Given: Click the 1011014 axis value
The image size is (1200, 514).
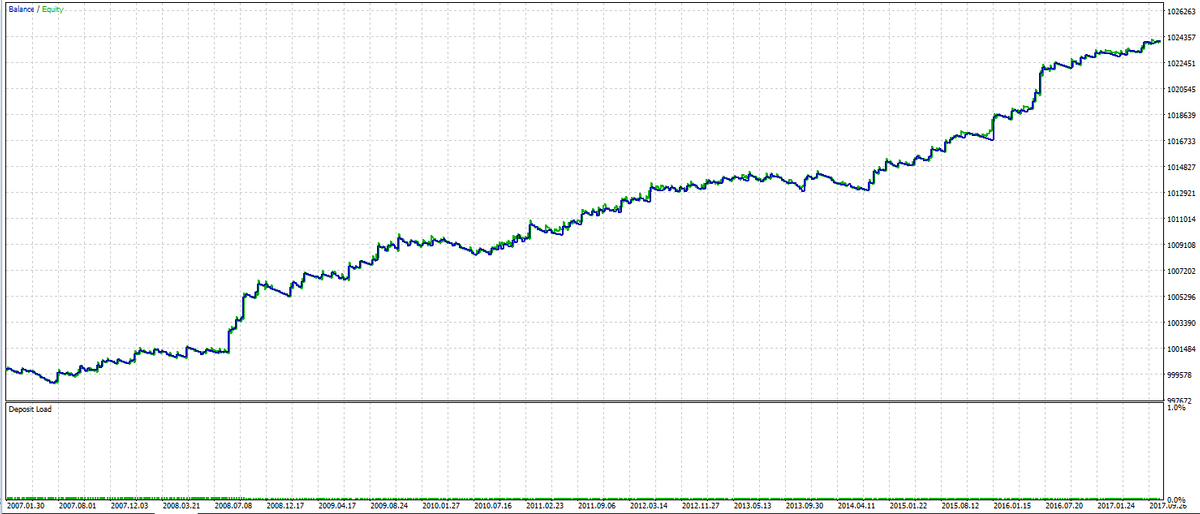Looking at the screenshot, I should point(1182,219).
